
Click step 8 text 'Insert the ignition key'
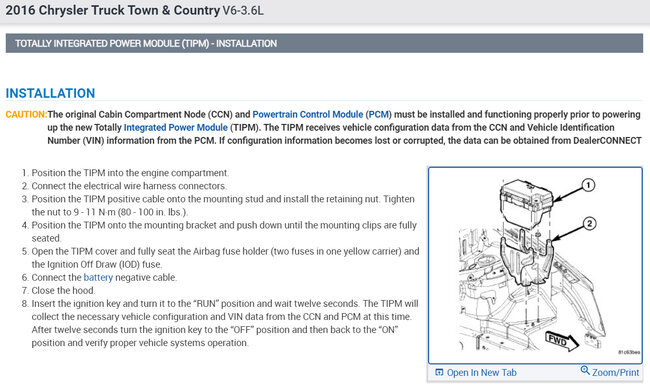(76, 304)
